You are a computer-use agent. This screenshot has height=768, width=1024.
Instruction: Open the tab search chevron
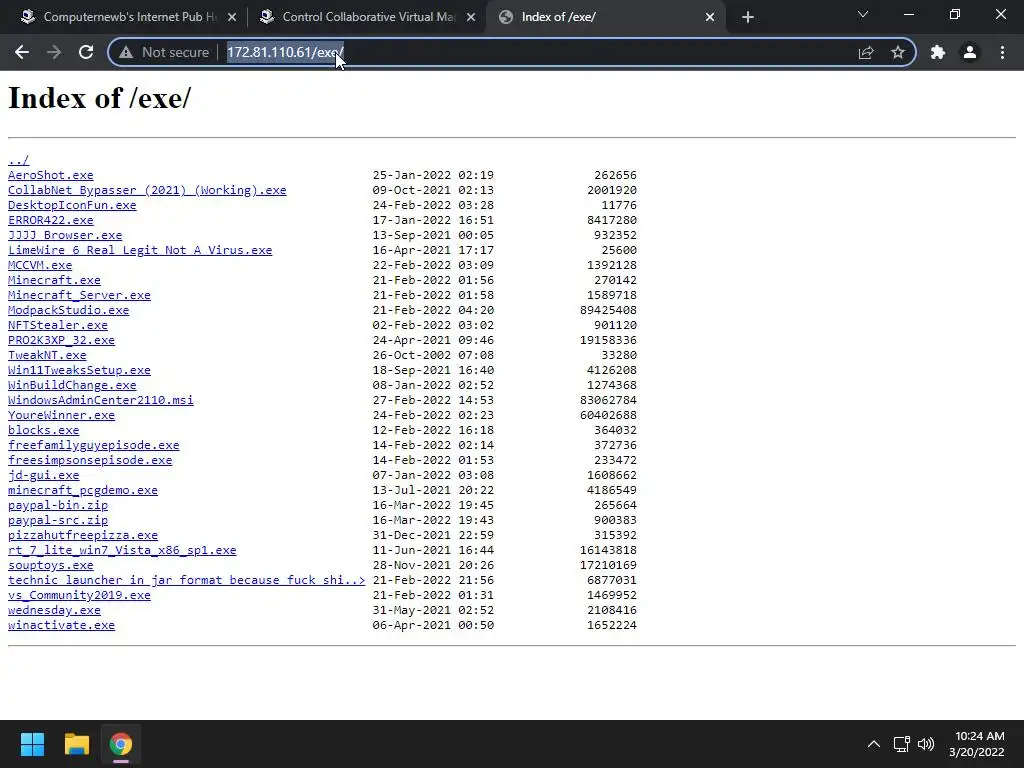863,14
